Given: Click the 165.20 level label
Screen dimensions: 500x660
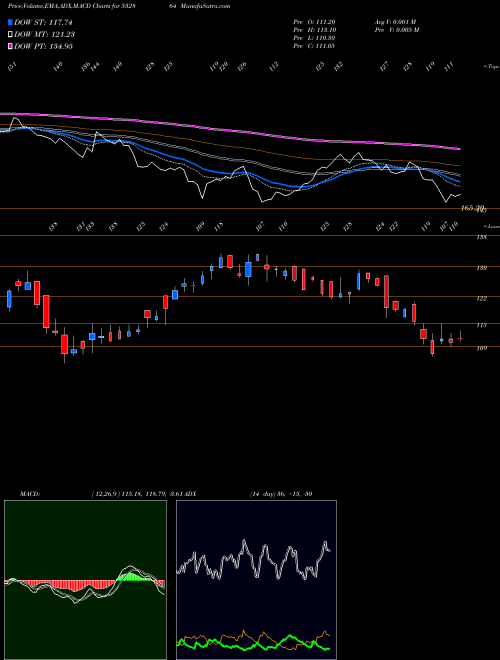Looking at the screenshot, I should pyautogui.click(x=473, y=208).
